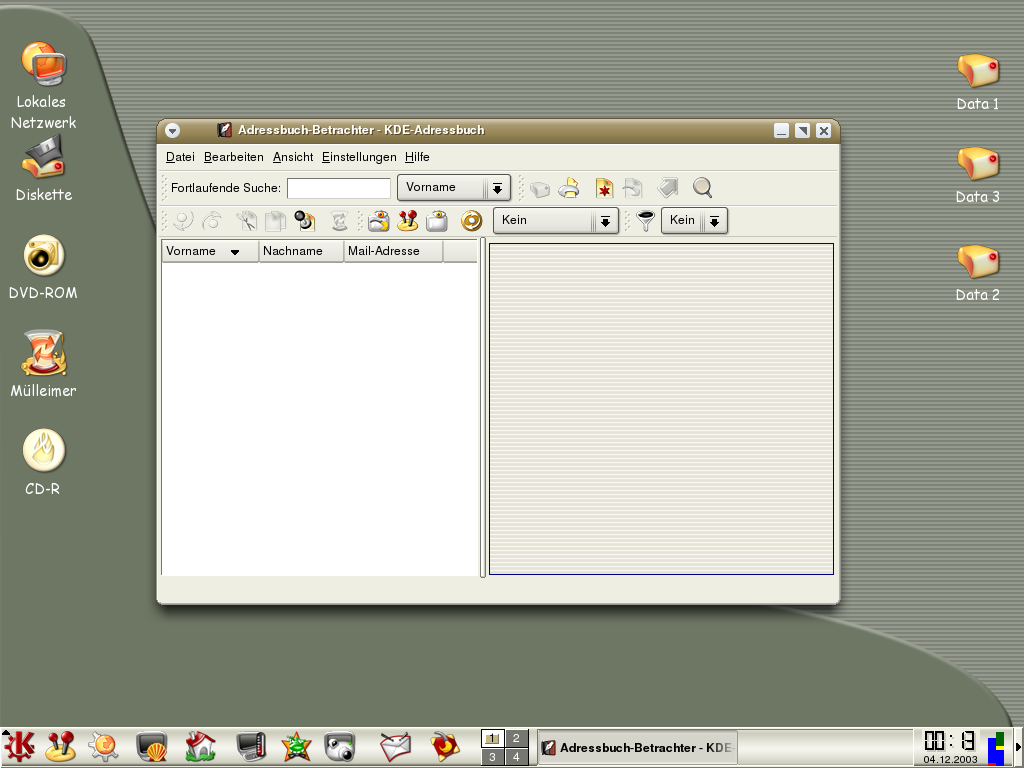Click the colored card icon with an eye
The height and width of the screenshot is (768, 1024).
click(x=378, y=221)
